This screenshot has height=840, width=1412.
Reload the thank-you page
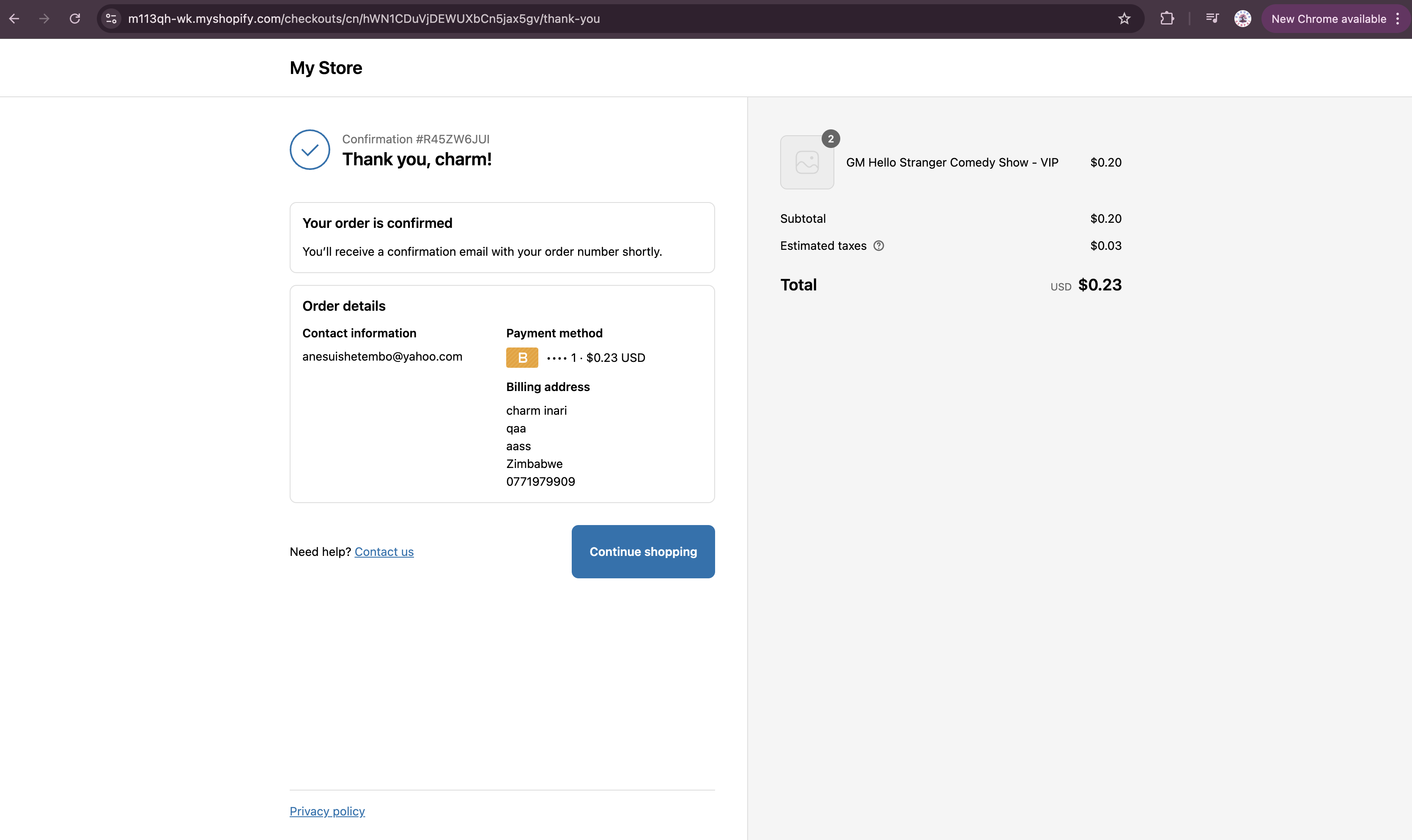[x=75, y=19]
